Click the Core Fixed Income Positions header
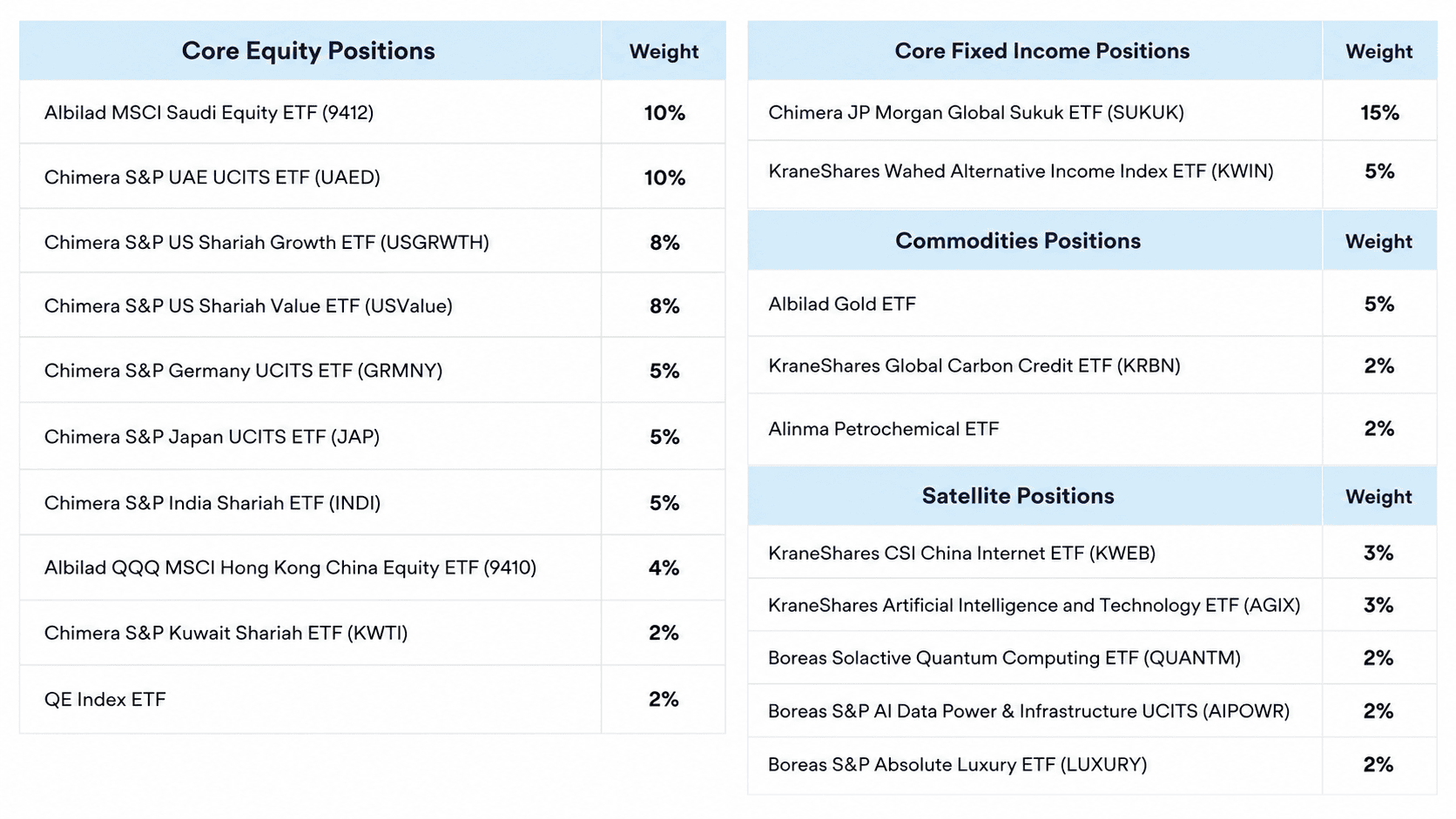Viewport: 1456px width, 819px height. pos(1041,51)
